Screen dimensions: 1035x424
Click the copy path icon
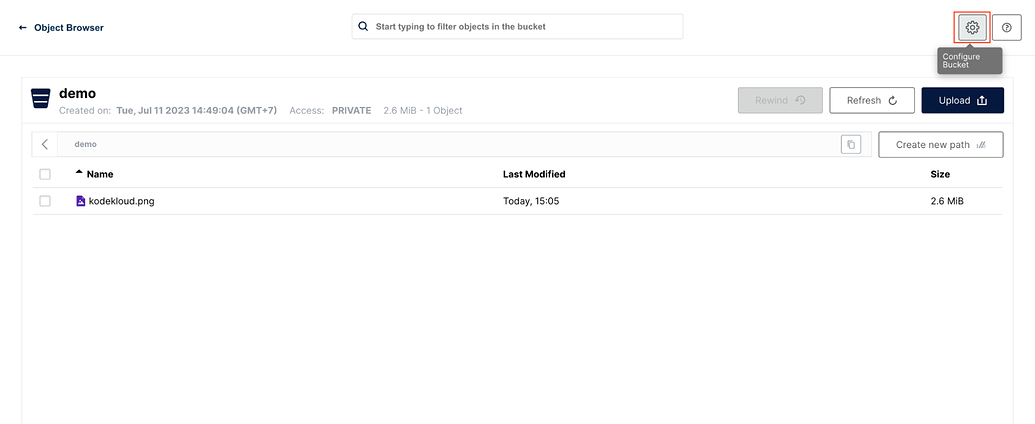click(850, 145)
